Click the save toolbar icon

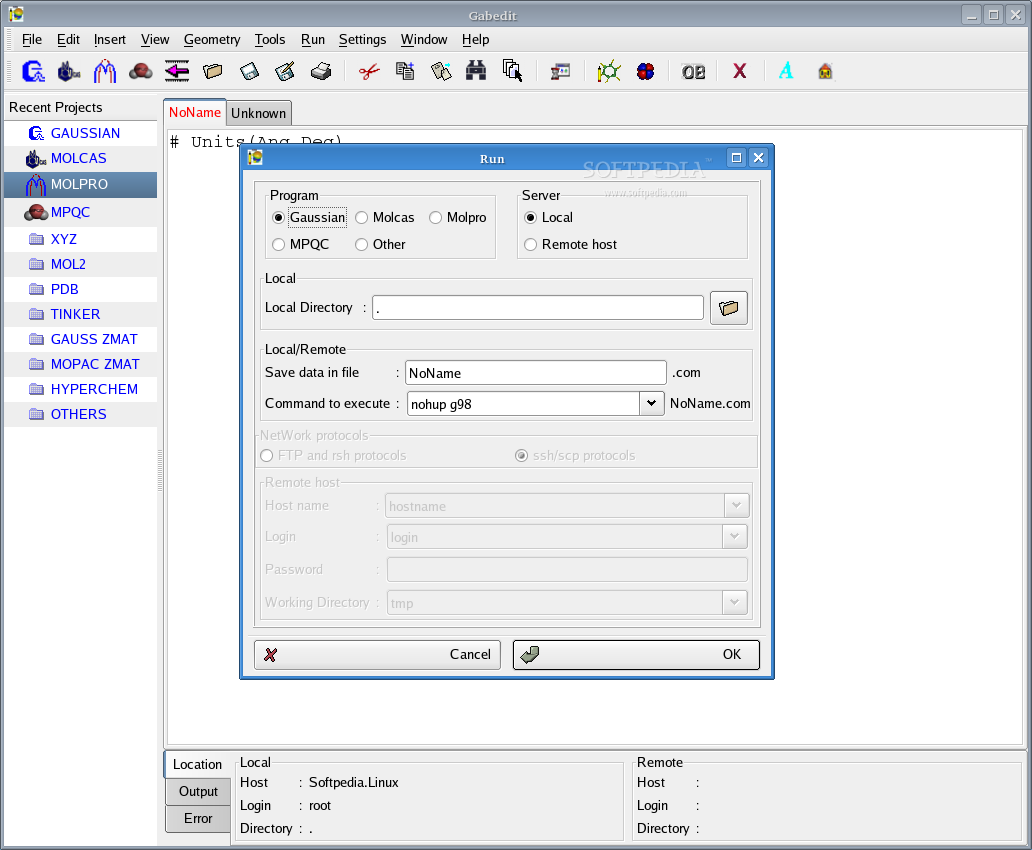[249, 71]
